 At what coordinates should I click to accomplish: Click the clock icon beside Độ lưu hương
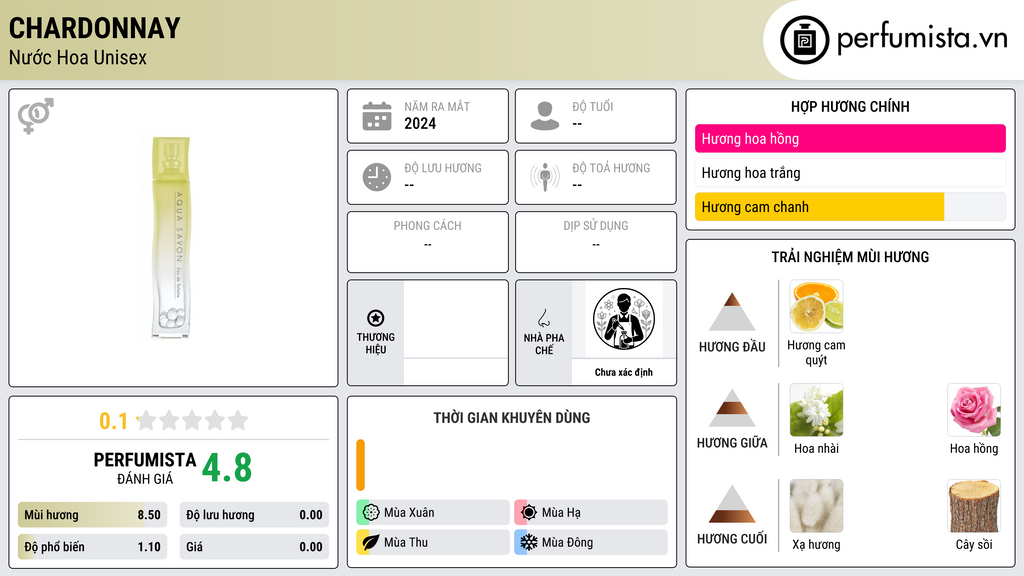point(377,177)
